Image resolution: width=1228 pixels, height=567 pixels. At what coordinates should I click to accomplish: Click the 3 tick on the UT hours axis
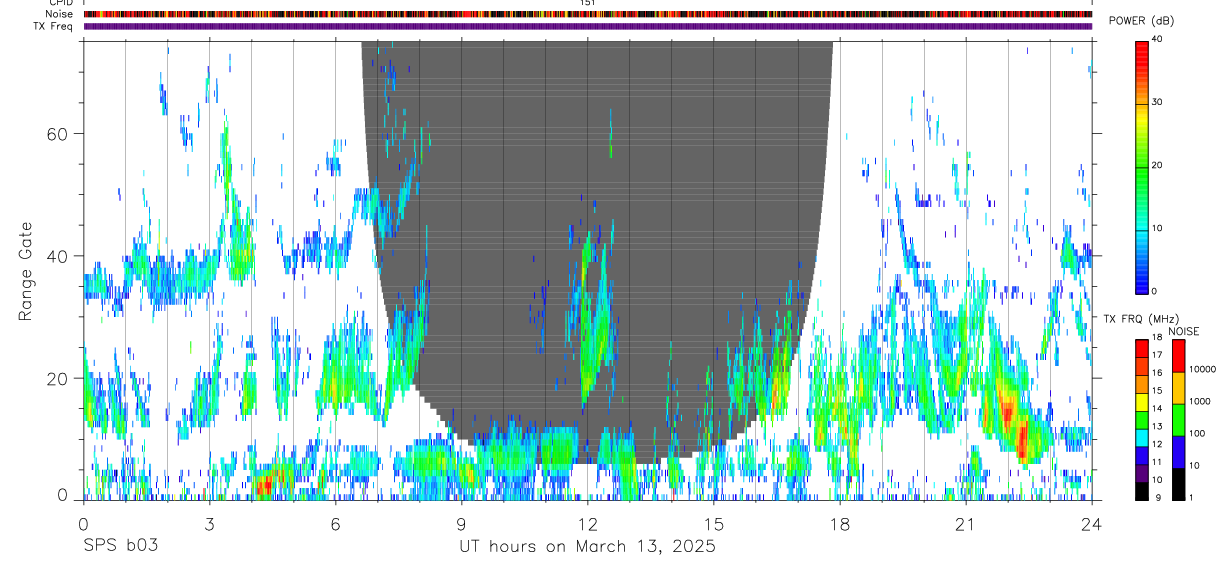[x=209, y=523]
